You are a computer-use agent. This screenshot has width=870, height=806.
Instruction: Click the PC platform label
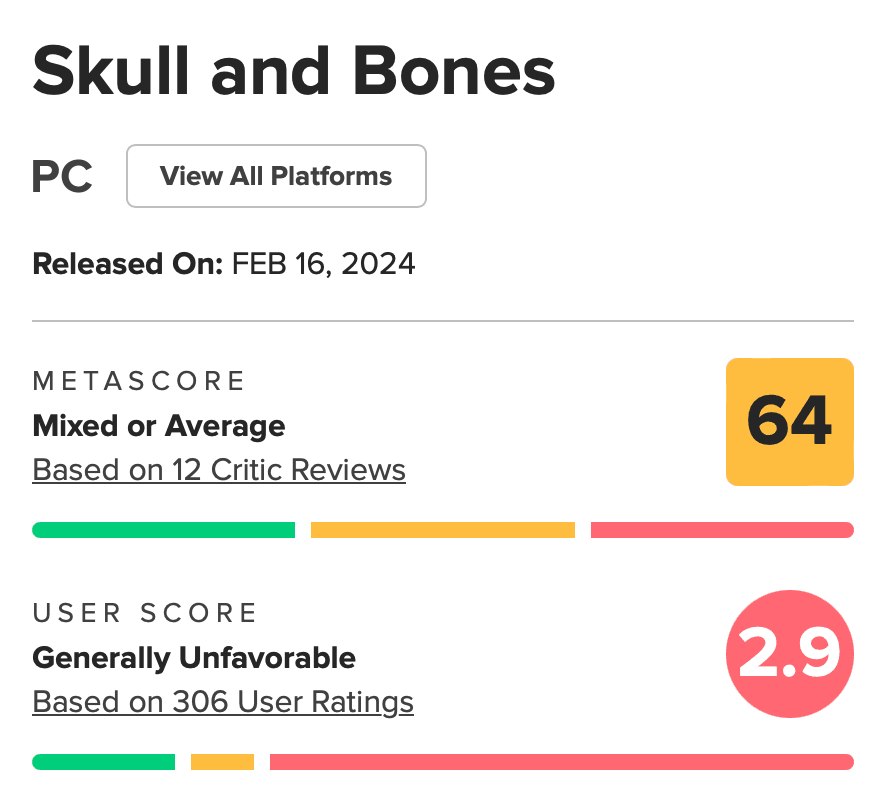coord(62,178)
